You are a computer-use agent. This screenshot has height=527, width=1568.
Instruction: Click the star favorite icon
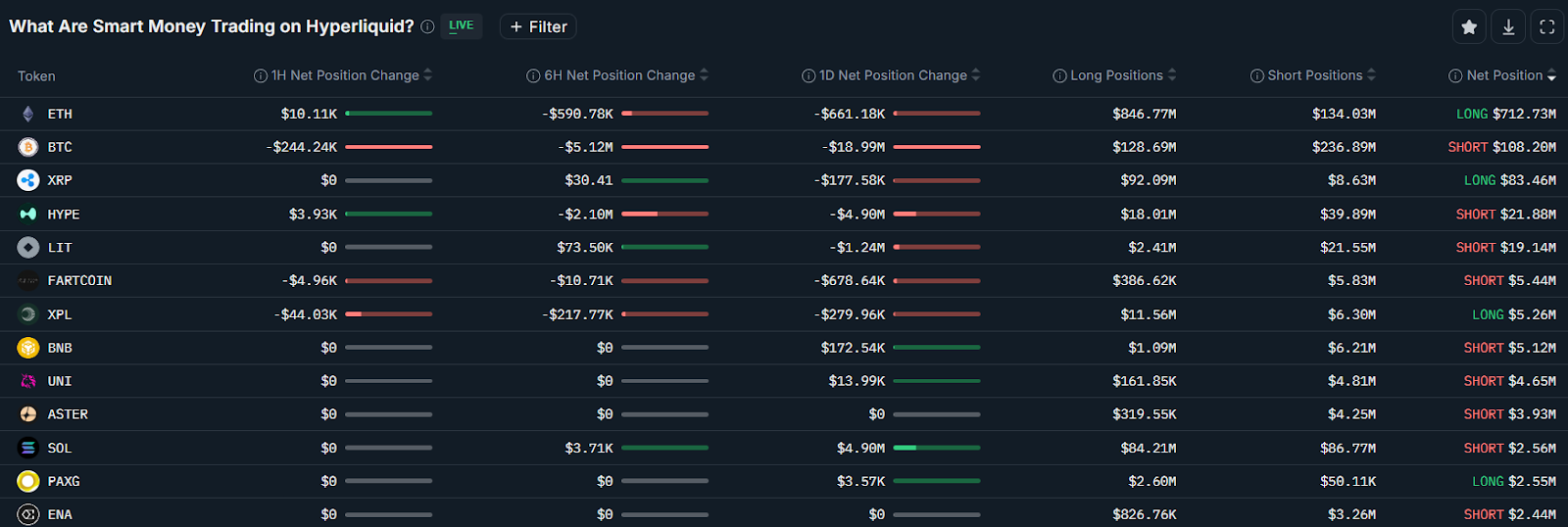click(1468, 27)
